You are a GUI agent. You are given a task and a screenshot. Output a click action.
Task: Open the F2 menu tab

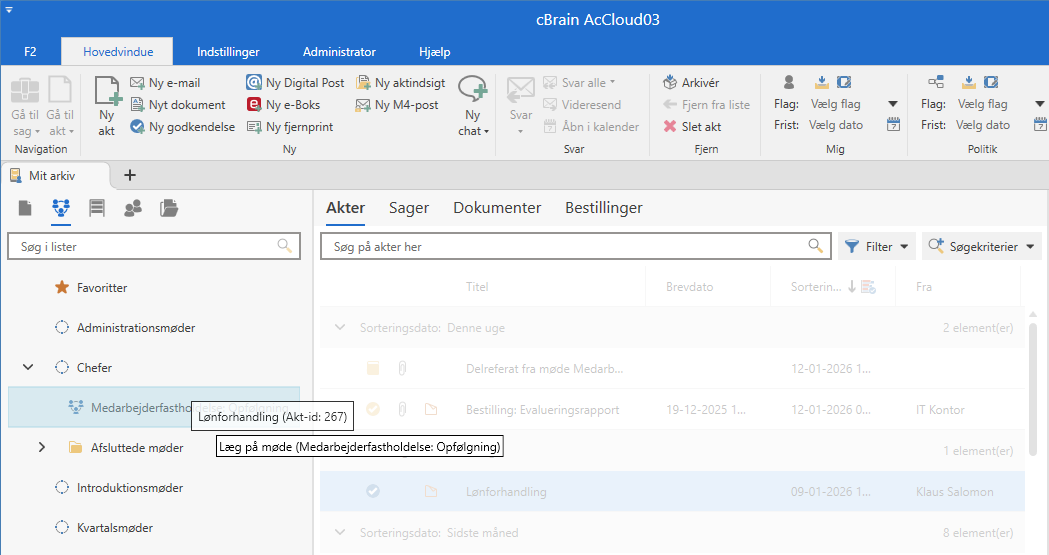[x=30, y=51]
